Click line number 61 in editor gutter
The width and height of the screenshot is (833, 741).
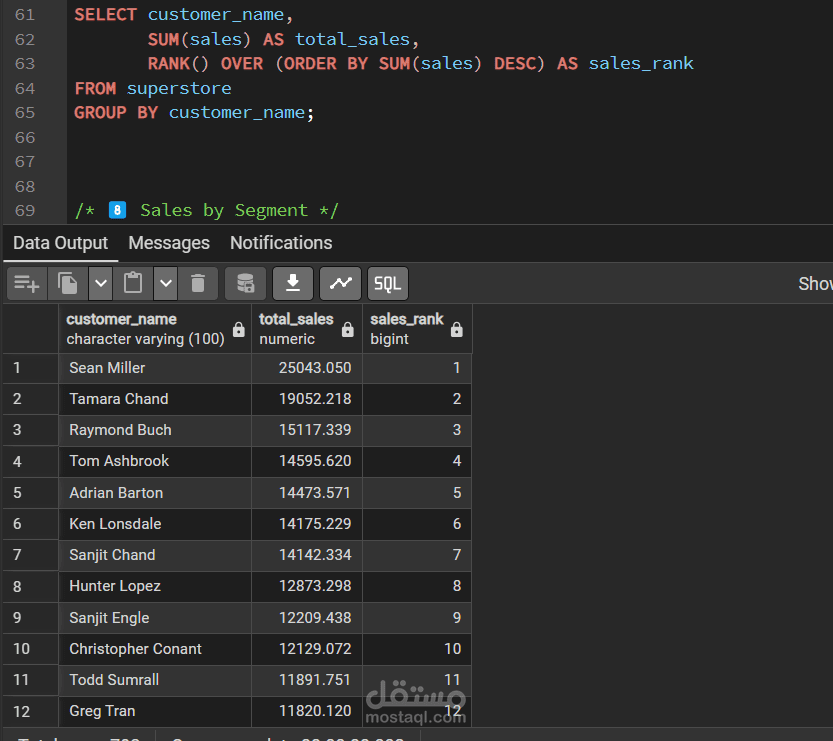pyautogui.click(x=25, y=15)
